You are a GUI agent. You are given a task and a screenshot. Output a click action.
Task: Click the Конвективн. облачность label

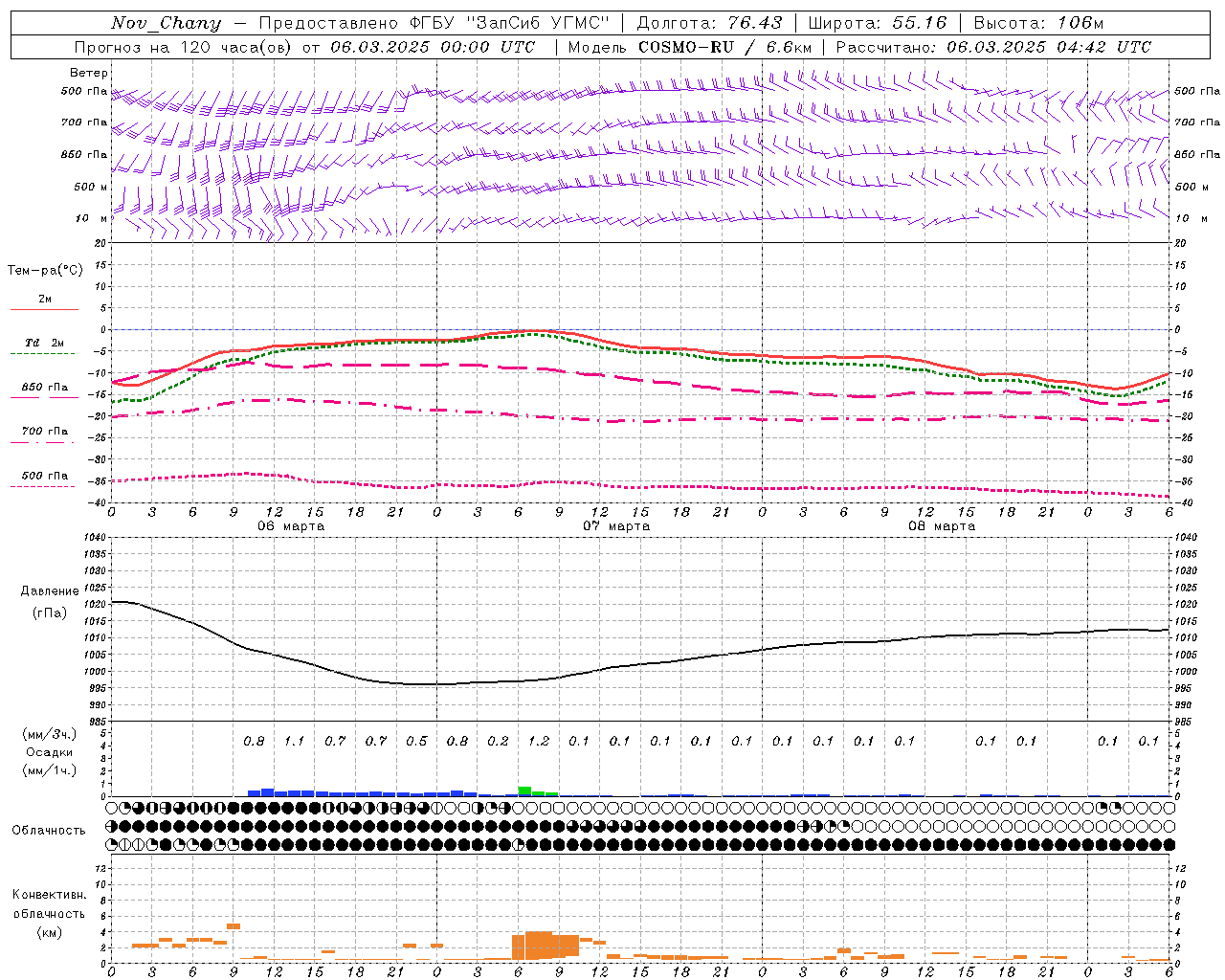tap(49, 904)
